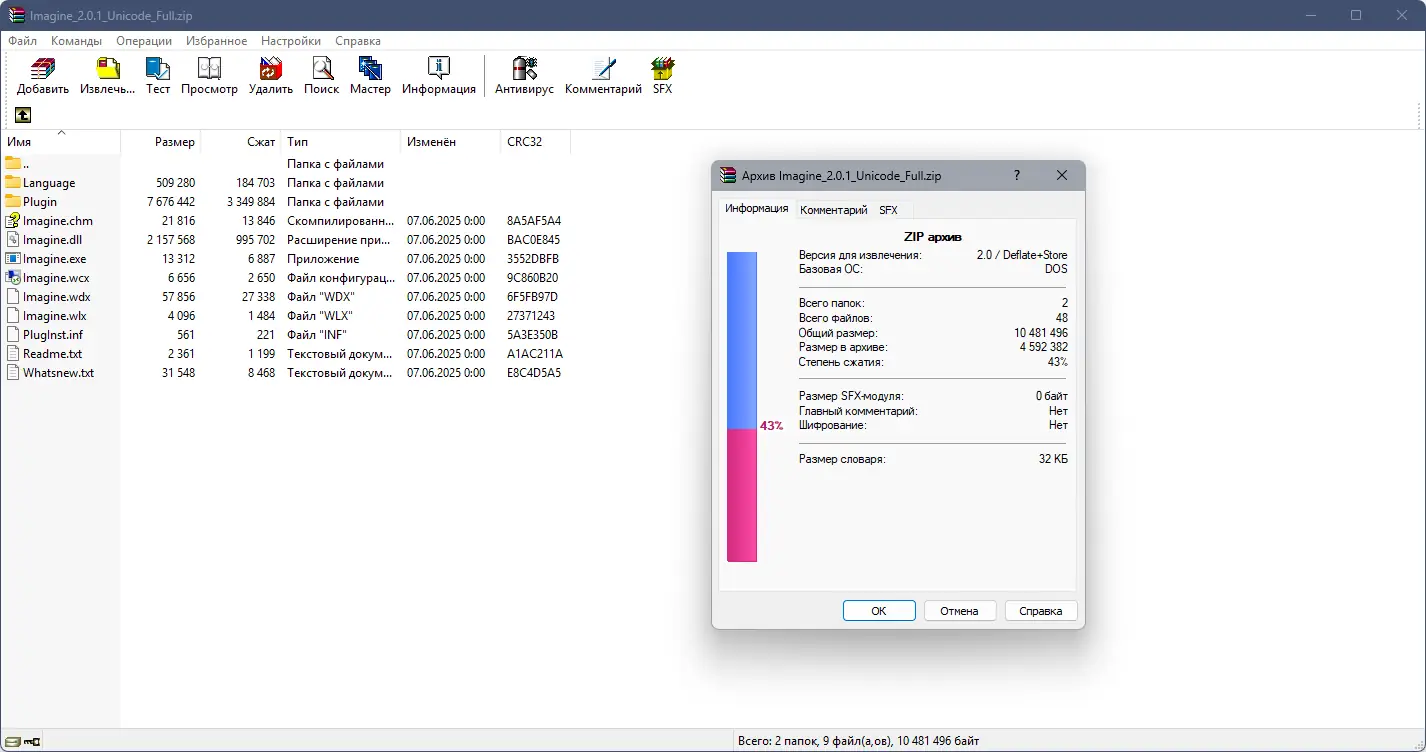The image size is (1426, 752).
Task: Close the archive information dialog
Action: 1062,175
